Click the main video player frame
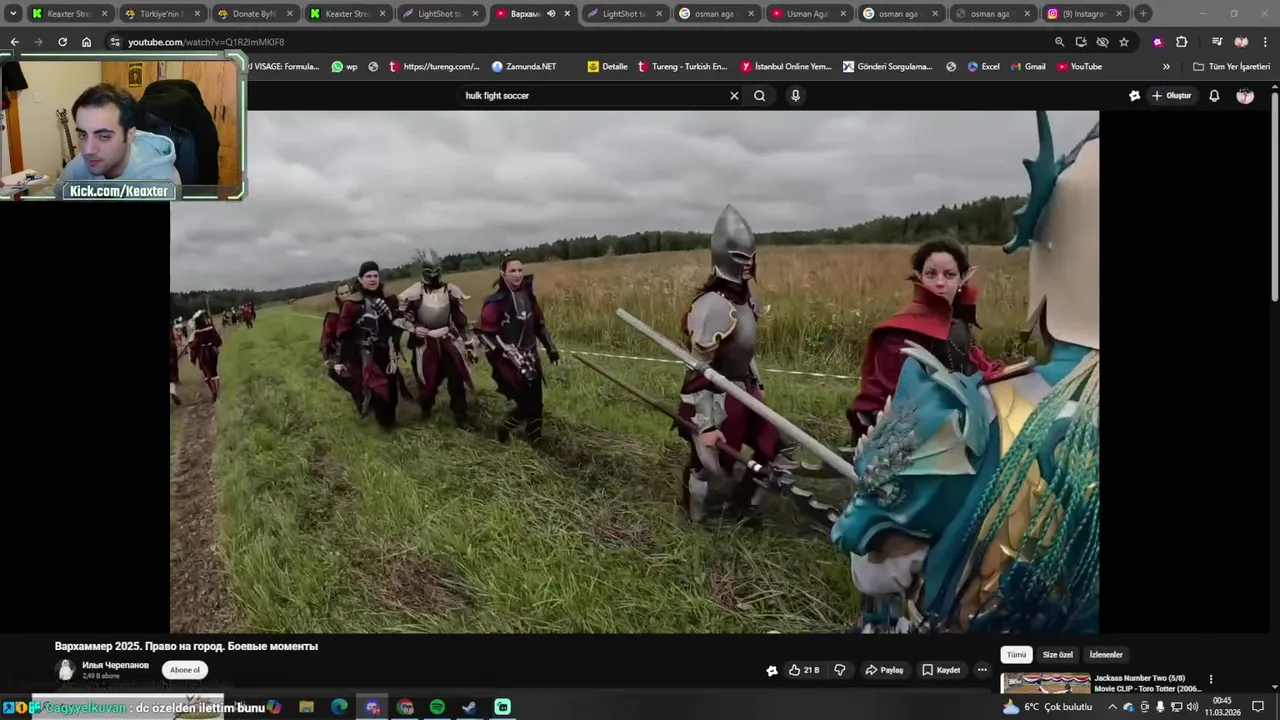The height and width of the screenshot is (720, 1280). pos(634,371)
